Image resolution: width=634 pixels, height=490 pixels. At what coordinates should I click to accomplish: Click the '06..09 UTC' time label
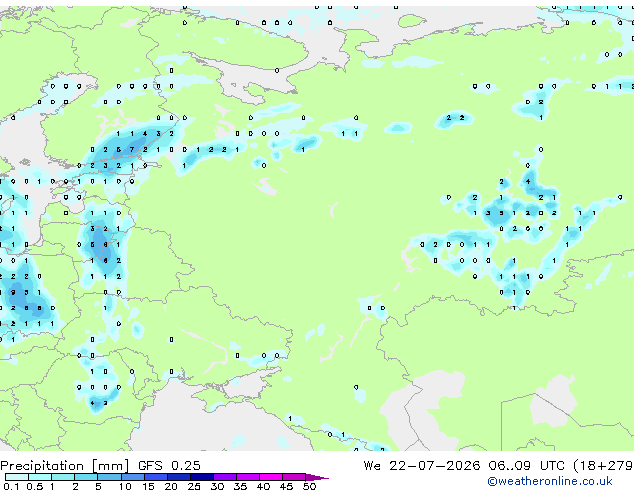526,466
